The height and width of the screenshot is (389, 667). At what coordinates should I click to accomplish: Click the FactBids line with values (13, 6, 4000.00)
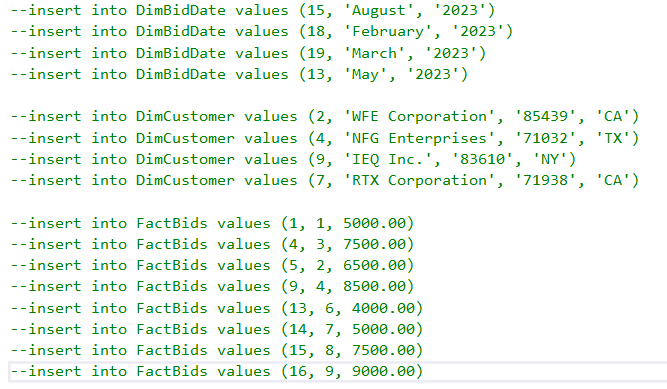click(x=217, y=308)
